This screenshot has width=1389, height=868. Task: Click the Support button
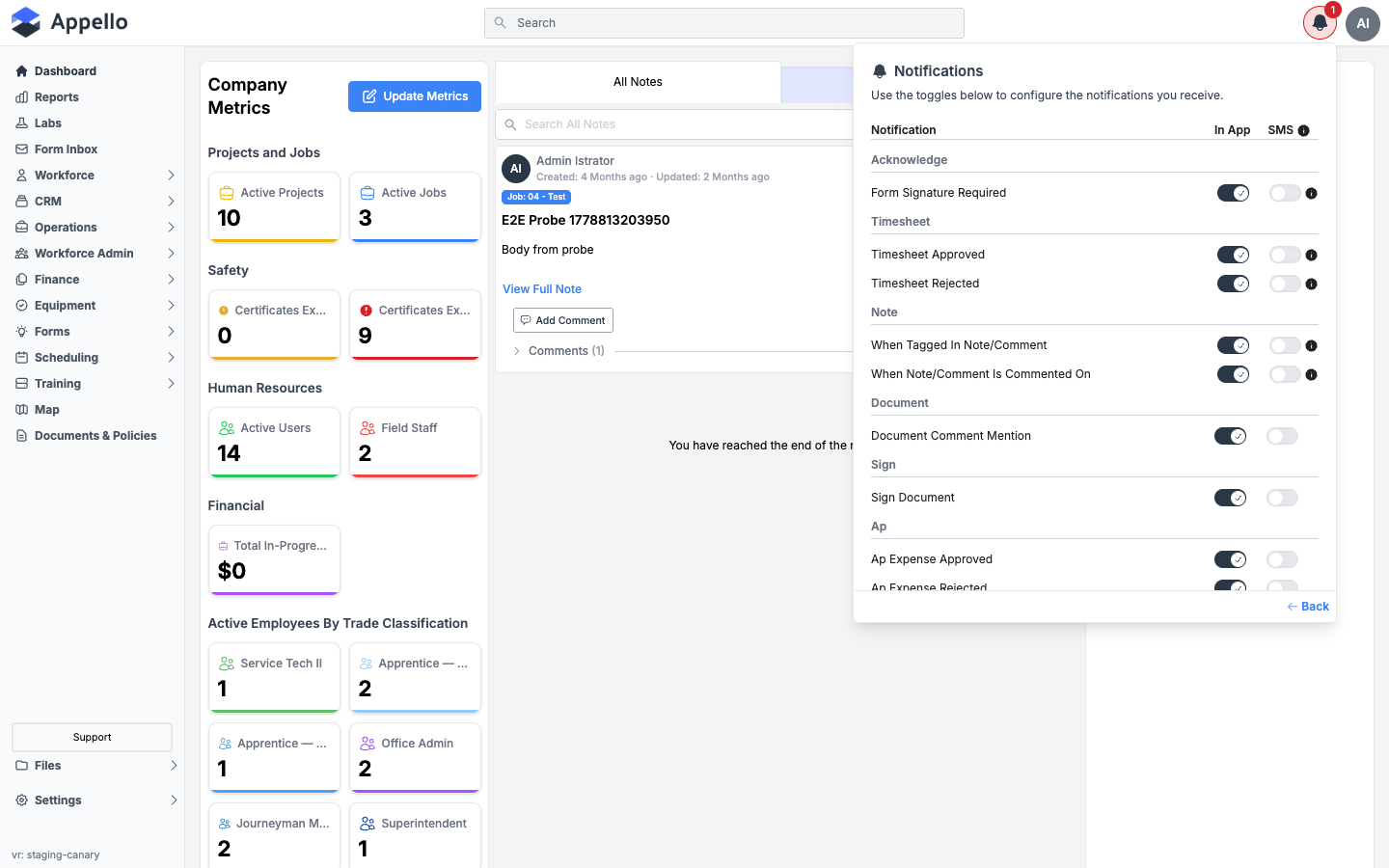coord(92,737)
